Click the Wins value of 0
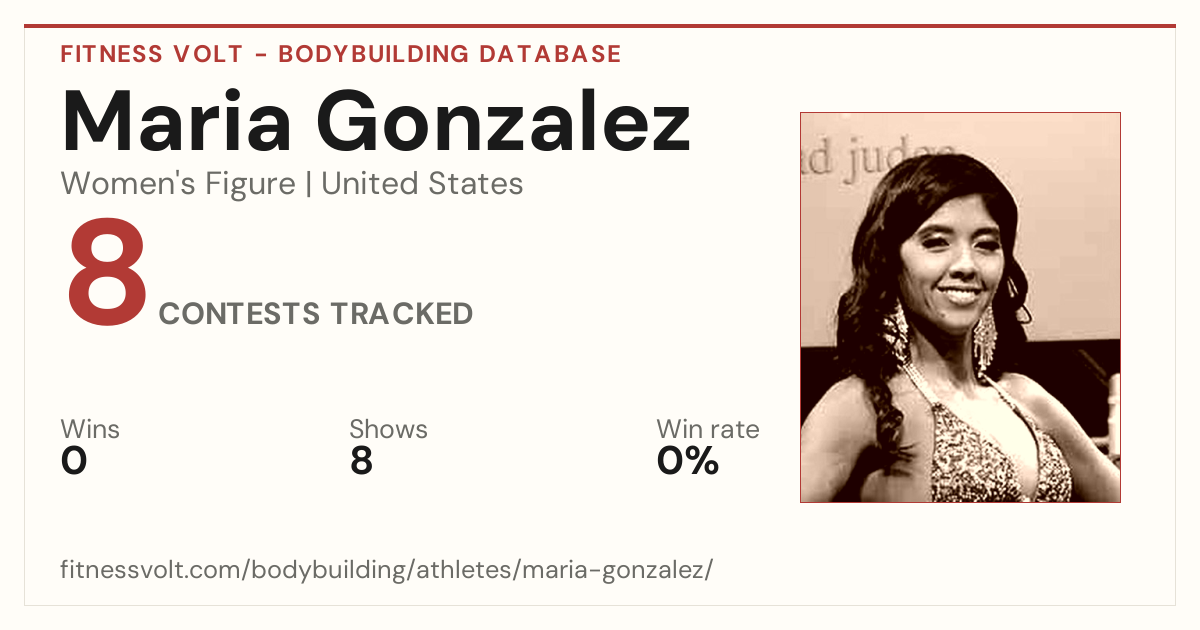Viewport: 1200px width, 630px height. pos(74,461)
